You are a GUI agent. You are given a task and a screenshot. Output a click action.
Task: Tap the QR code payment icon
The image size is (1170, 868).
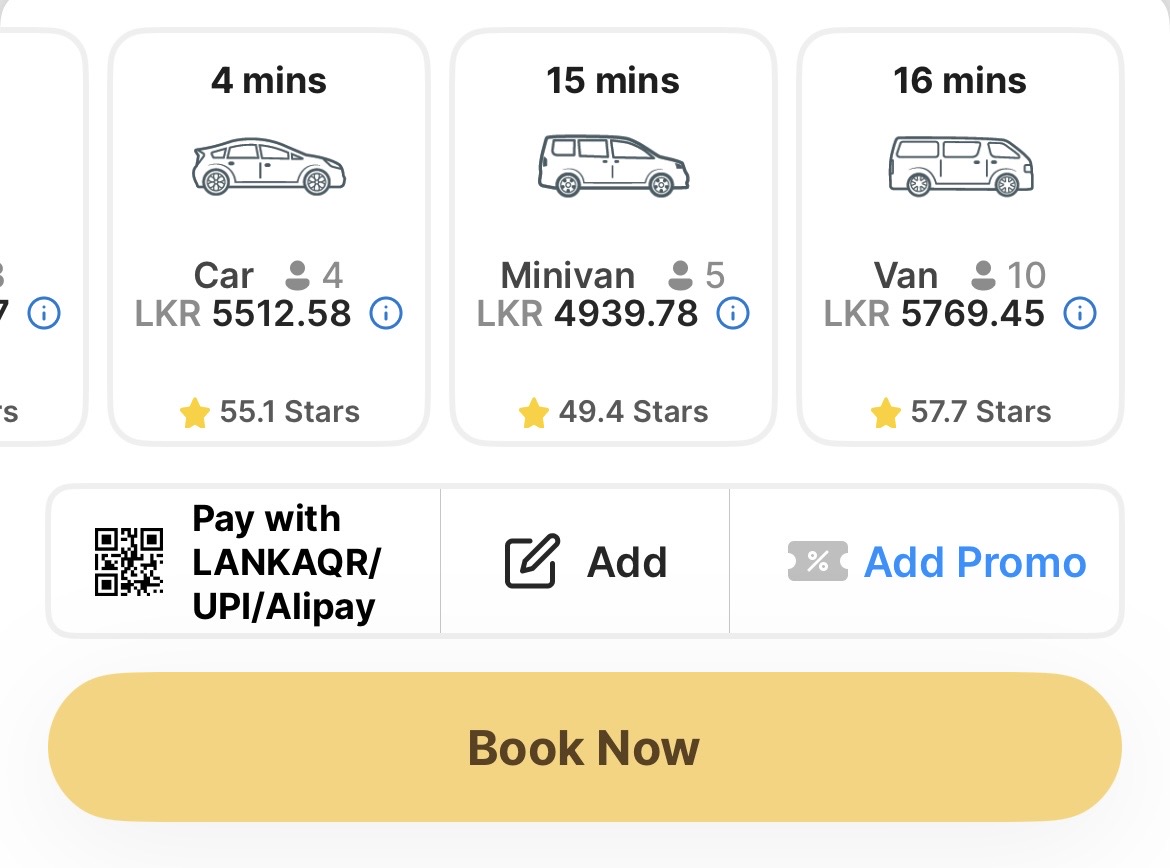[129, 561]
